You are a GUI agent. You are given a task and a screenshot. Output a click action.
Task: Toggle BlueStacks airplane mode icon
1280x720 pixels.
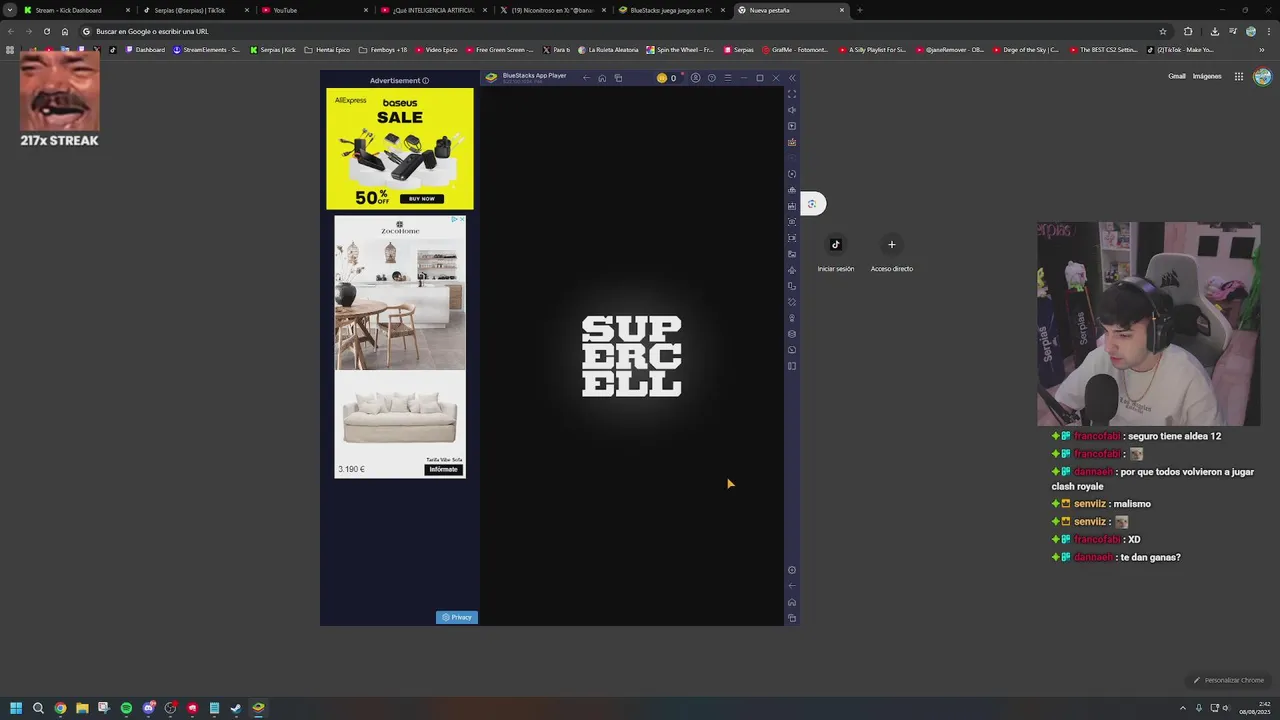792,270
